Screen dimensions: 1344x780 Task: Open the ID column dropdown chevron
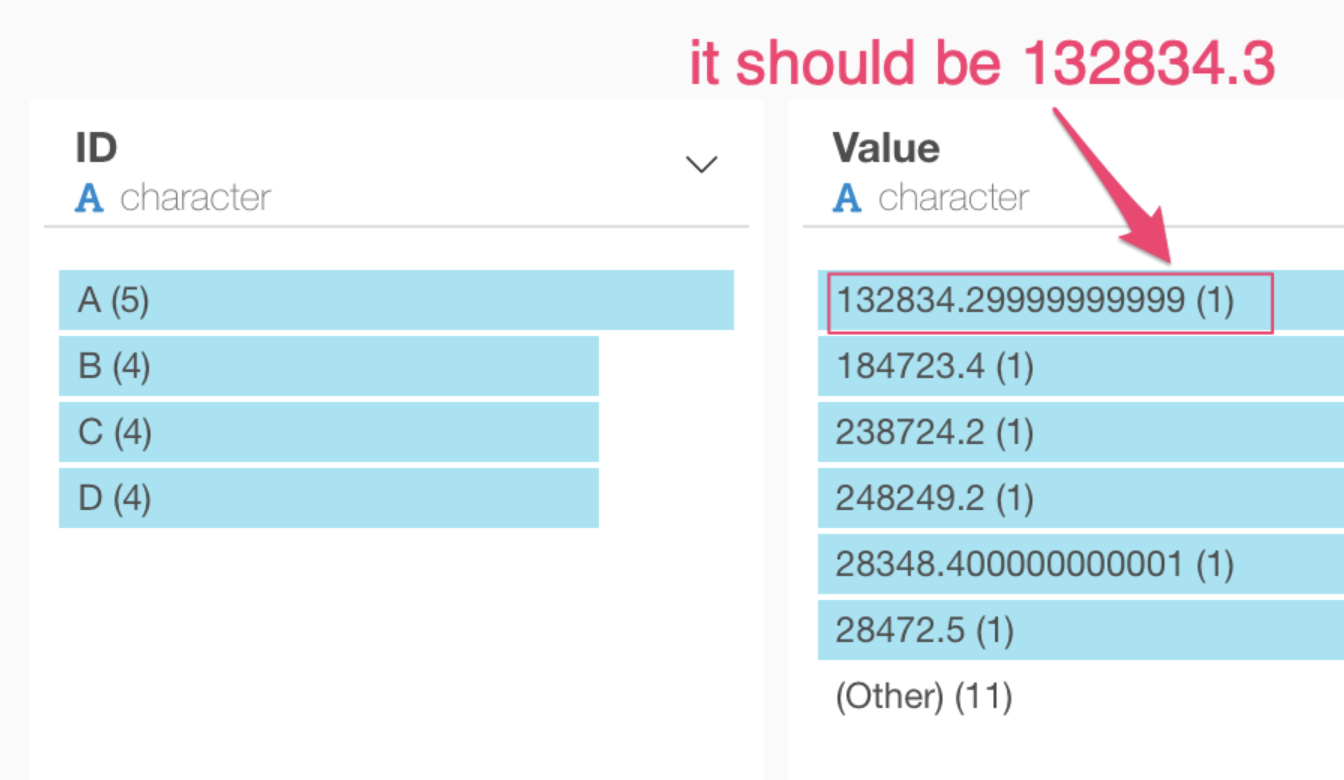click(700, 163)
